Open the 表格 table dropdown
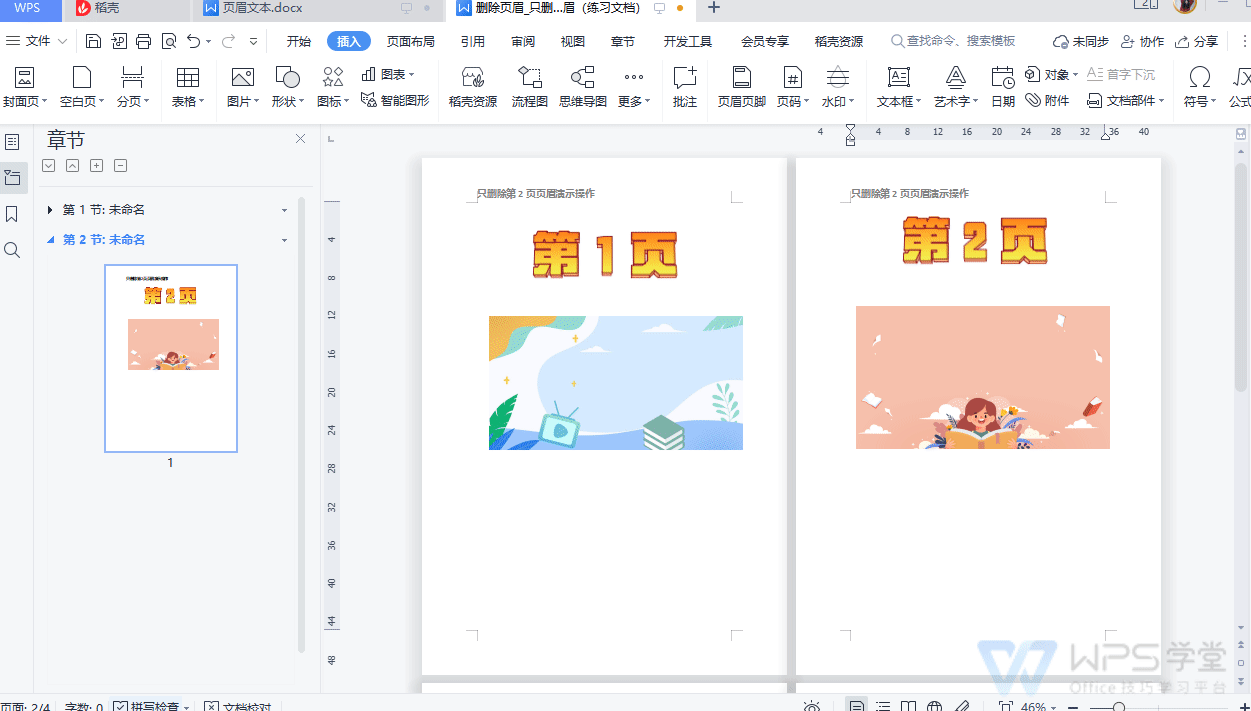 (x=187, y=87)
